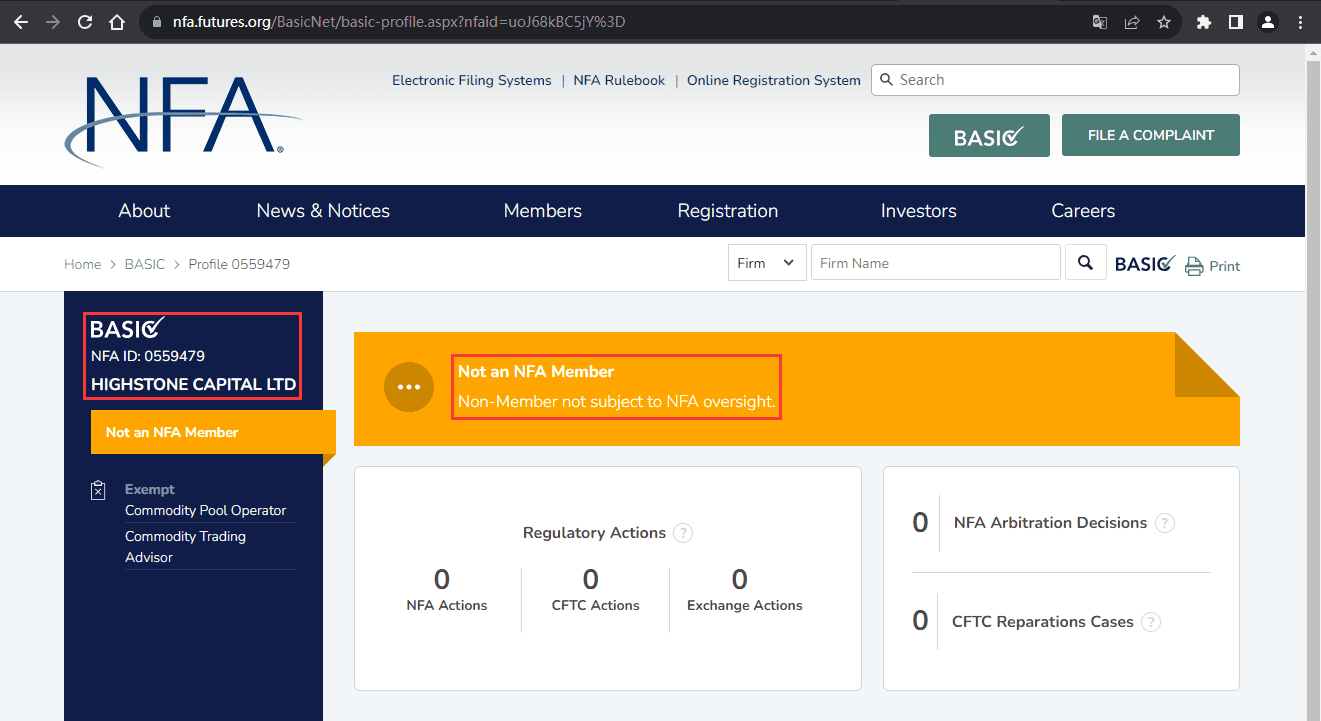Go back with browser back arrow
The height and width of the screenshot is (721, 1321).
(x=20, y=21)
